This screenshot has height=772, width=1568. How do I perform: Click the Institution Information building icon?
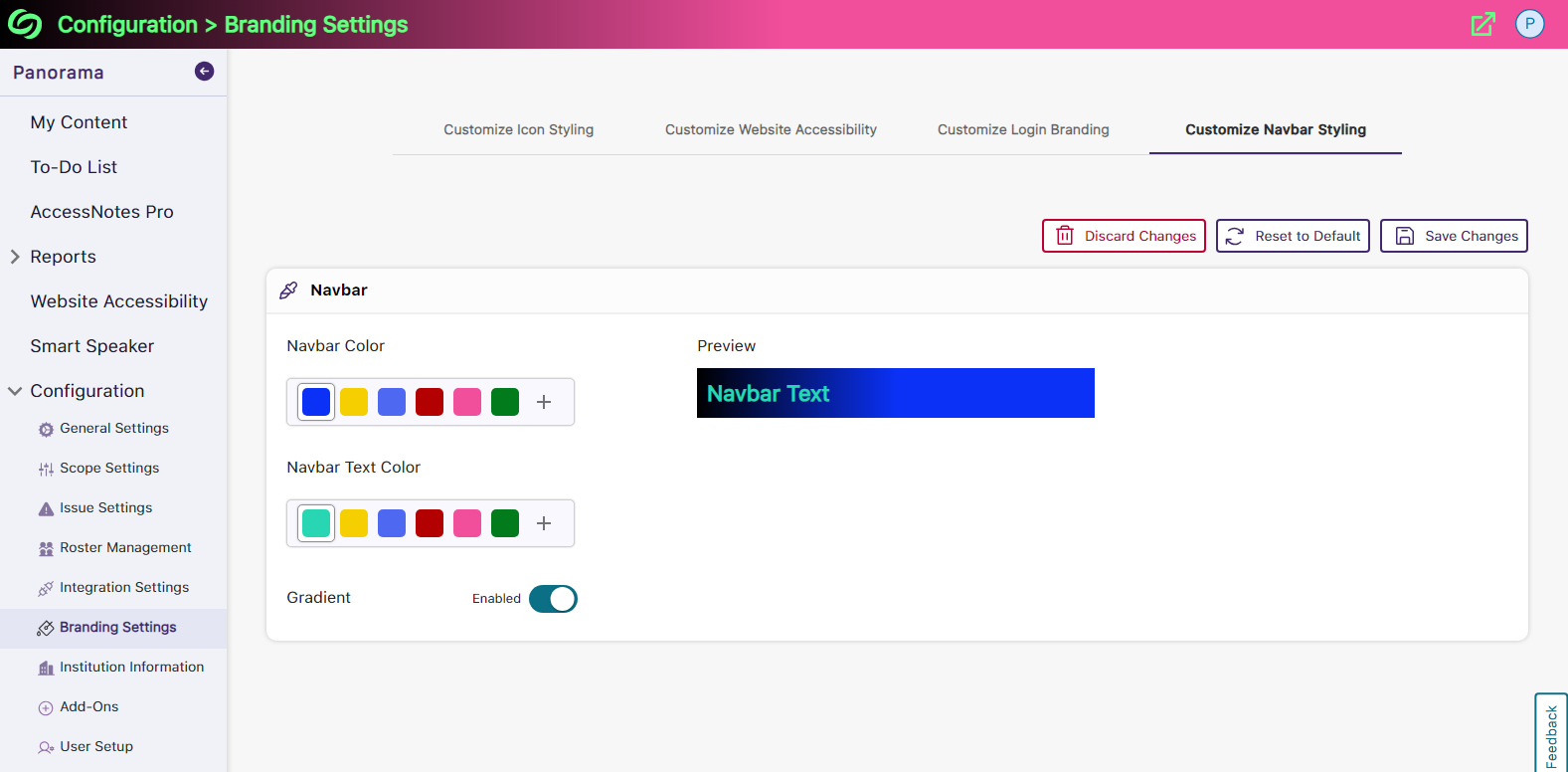tap(46, 669)
